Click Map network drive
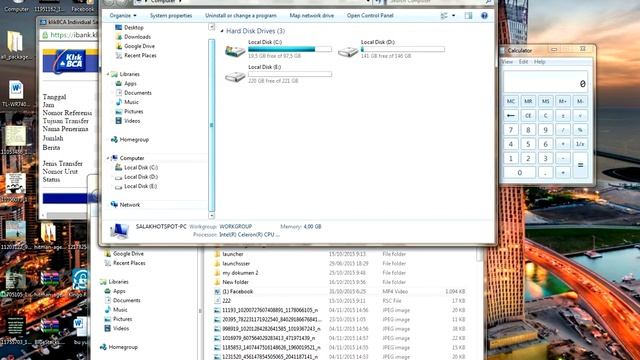 pyautogui.click(x=311, y=16)
